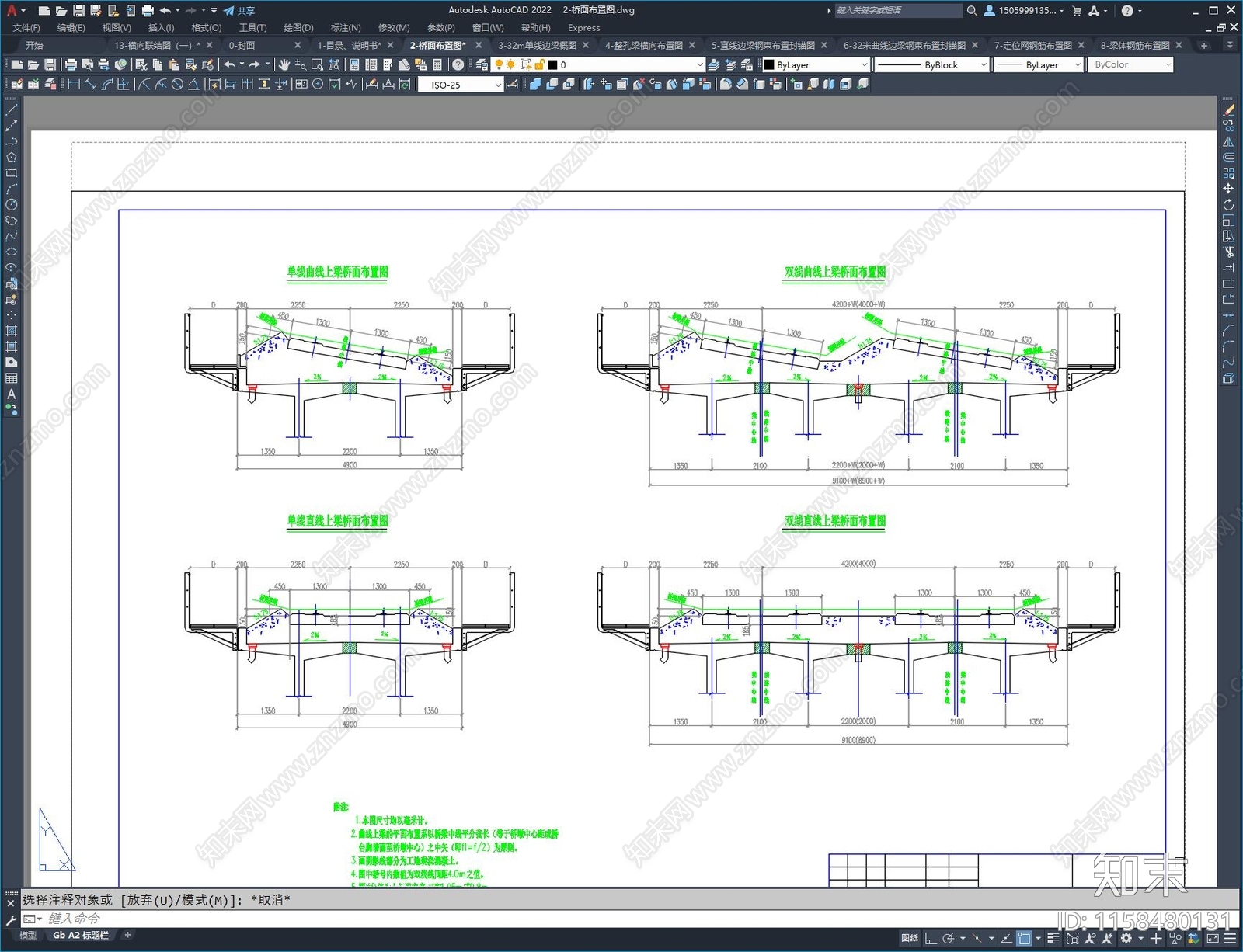The image size is (1243, 952).
Task: Click the Pan hand tool in toolbar
Action: tap(284, 64)
